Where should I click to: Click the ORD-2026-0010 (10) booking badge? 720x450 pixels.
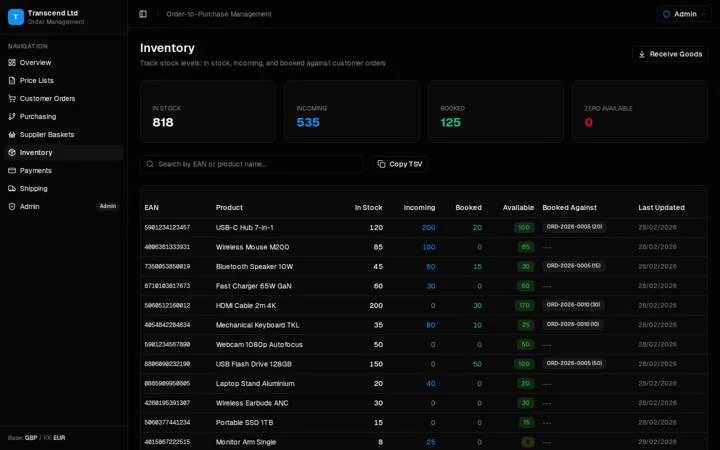coord(573,324)
